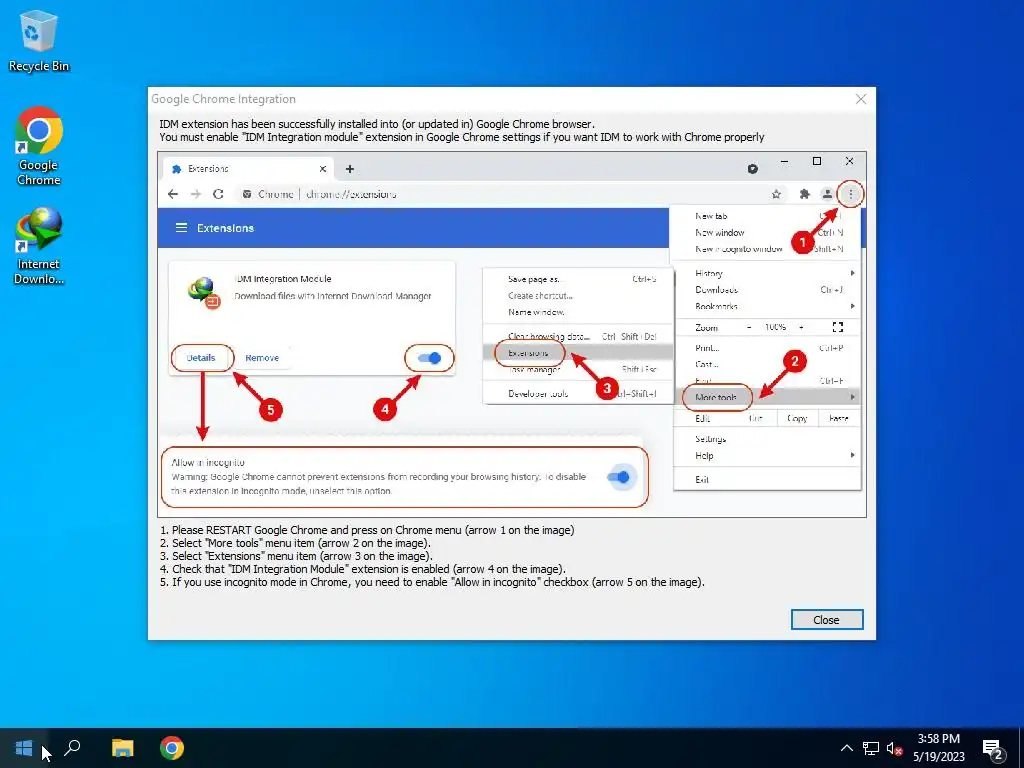The image size is (1024, 768).
Task: Click the line 'You must enable "IDM Integration module"'
Action: pos(462,137)
